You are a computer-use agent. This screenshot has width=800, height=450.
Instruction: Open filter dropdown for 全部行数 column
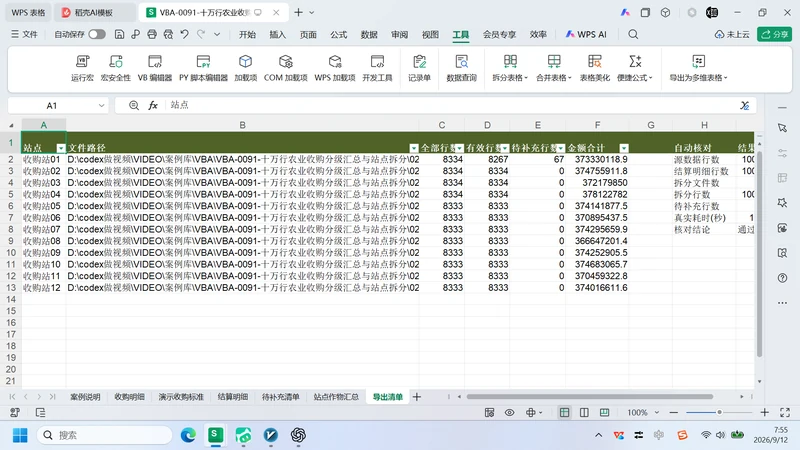(459, 148)
